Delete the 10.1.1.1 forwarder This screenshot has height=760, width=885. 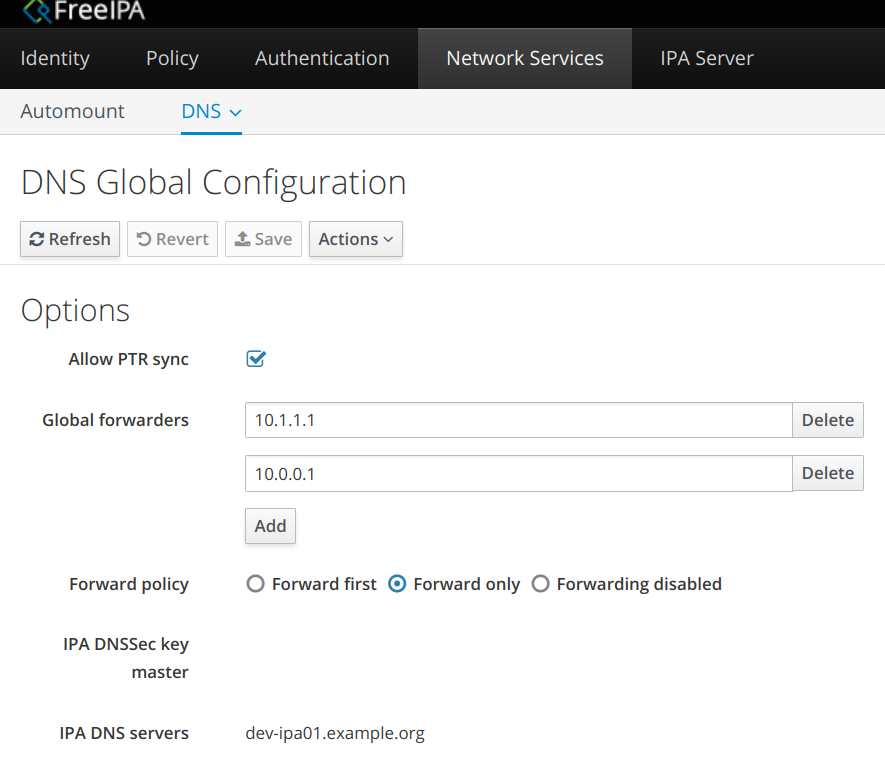click(828, 420)
